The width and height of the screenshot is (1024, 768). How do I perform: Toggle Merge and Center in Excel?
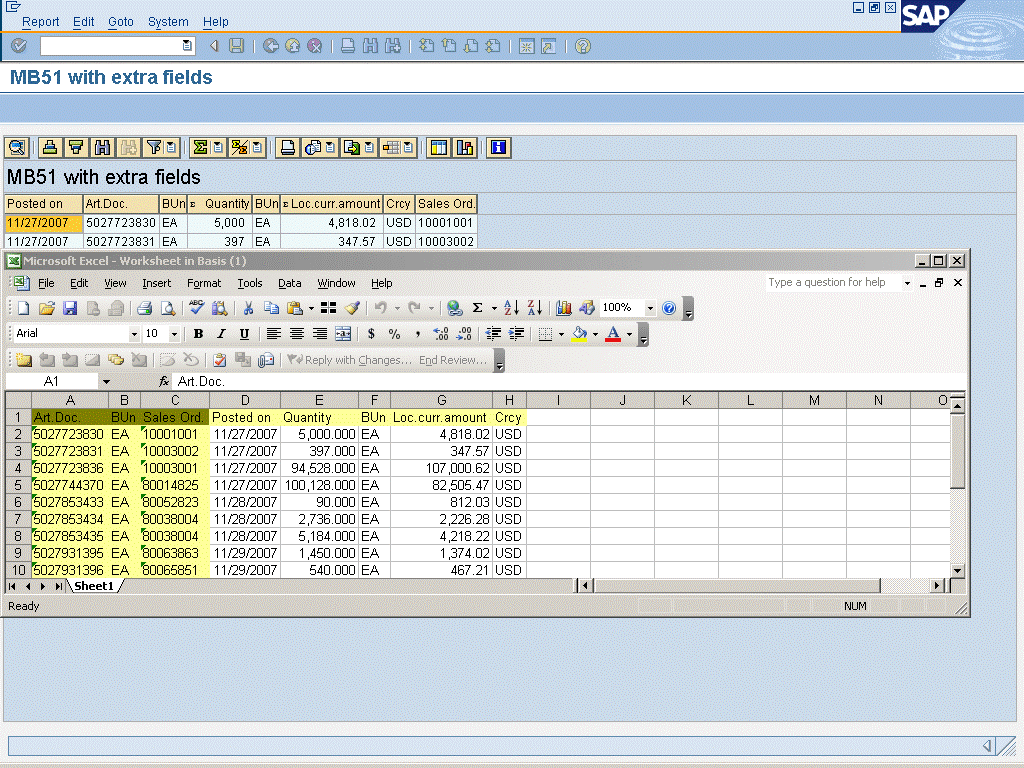coord(343,334)
